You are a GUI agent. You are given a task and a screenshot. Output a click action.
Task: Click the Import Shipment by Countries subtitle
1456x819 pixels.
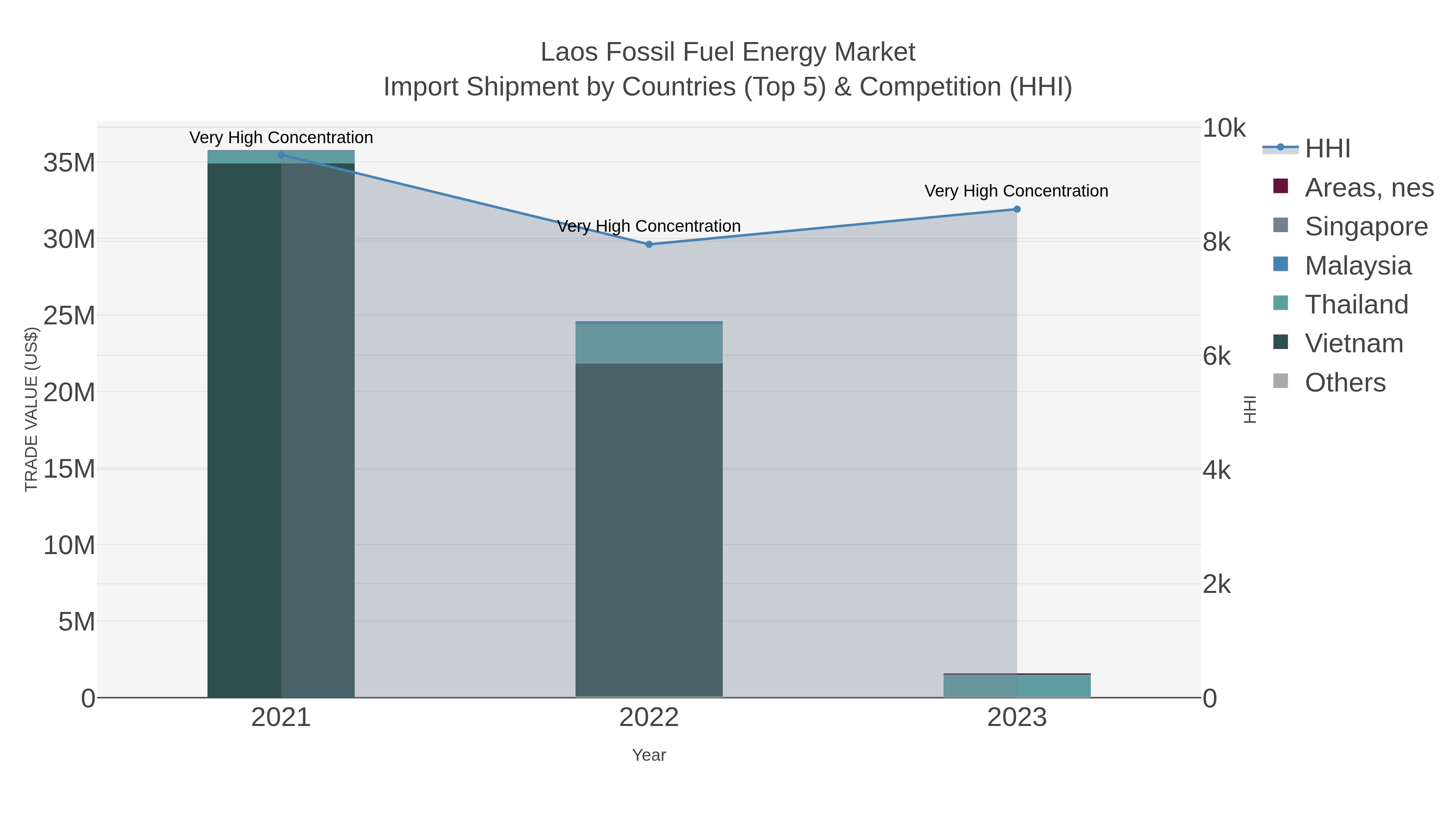[x=728, y=87]
